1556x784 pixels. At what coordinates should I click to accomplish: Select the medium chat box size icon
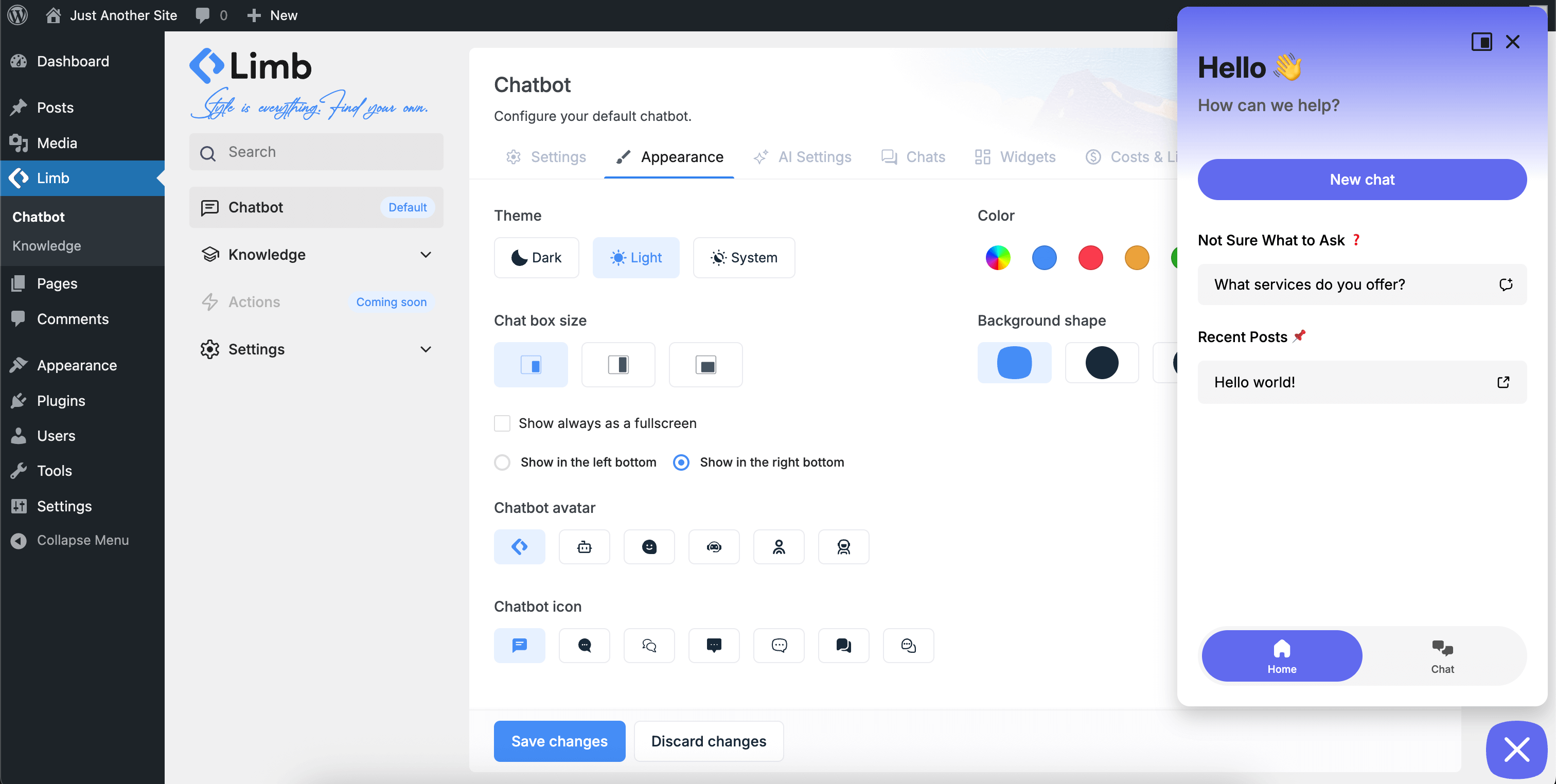click(x=618, y=364)
